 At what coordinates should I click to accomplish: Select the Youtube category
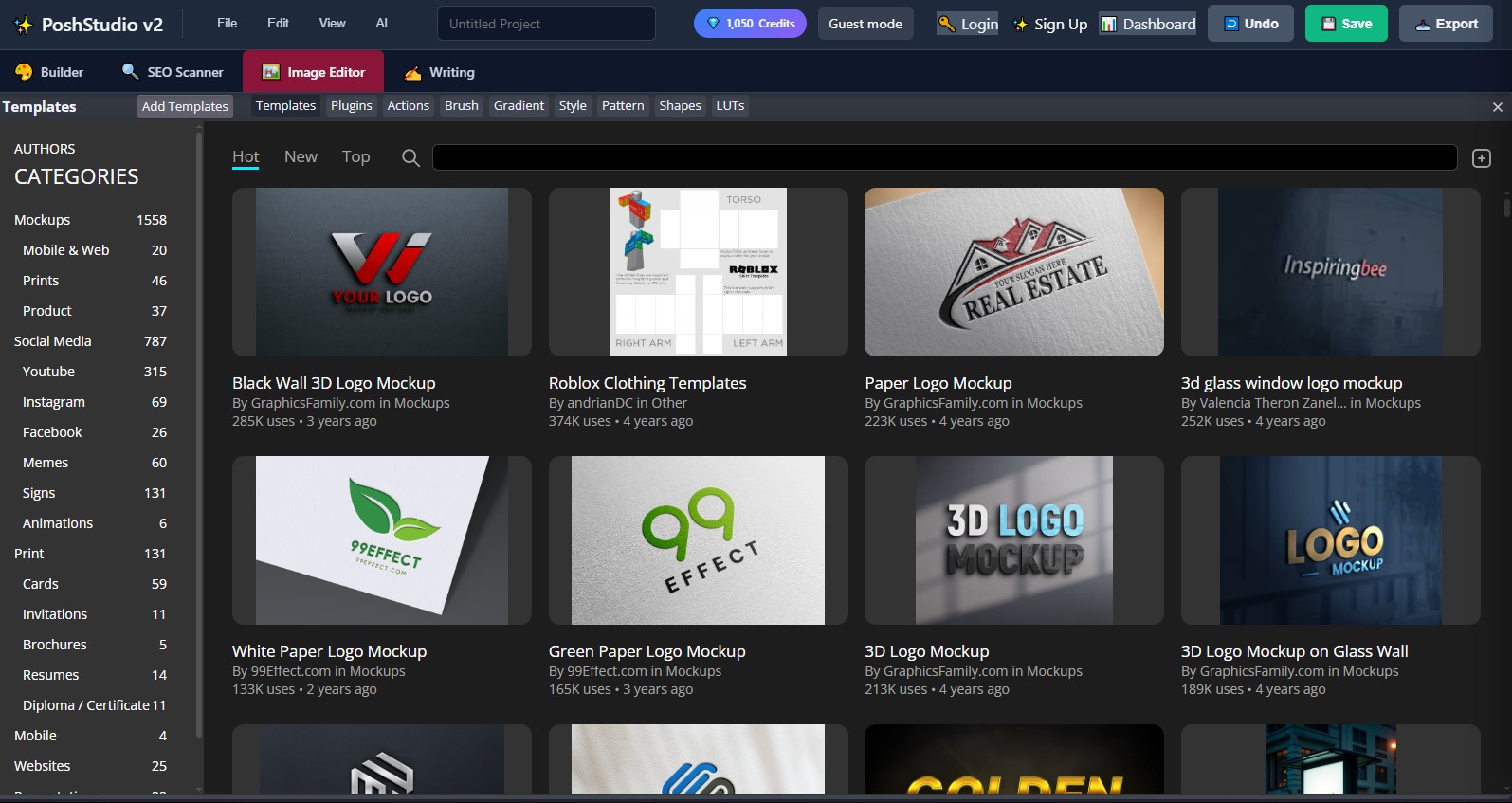pos(49,372)
